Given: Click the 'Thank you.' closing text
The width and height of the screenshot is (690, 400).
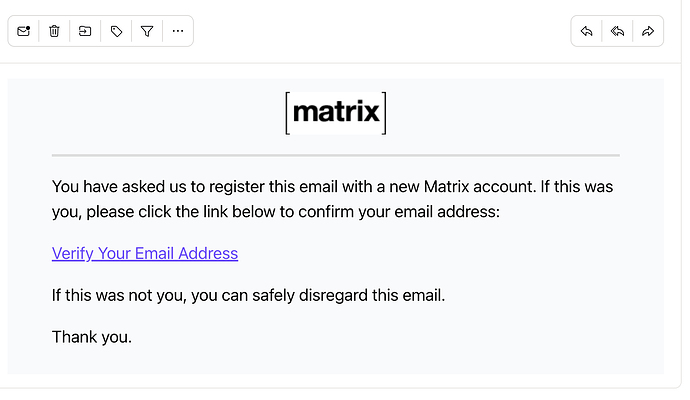Looking at the screenshot, I should tap(92, 337).
